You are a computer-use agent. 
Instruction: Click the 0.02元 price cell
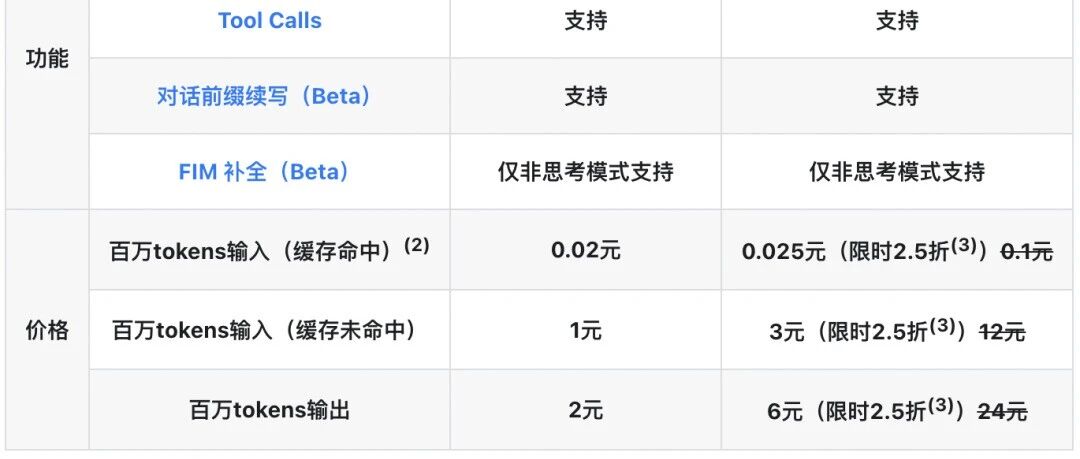click(x=585, y=249)
